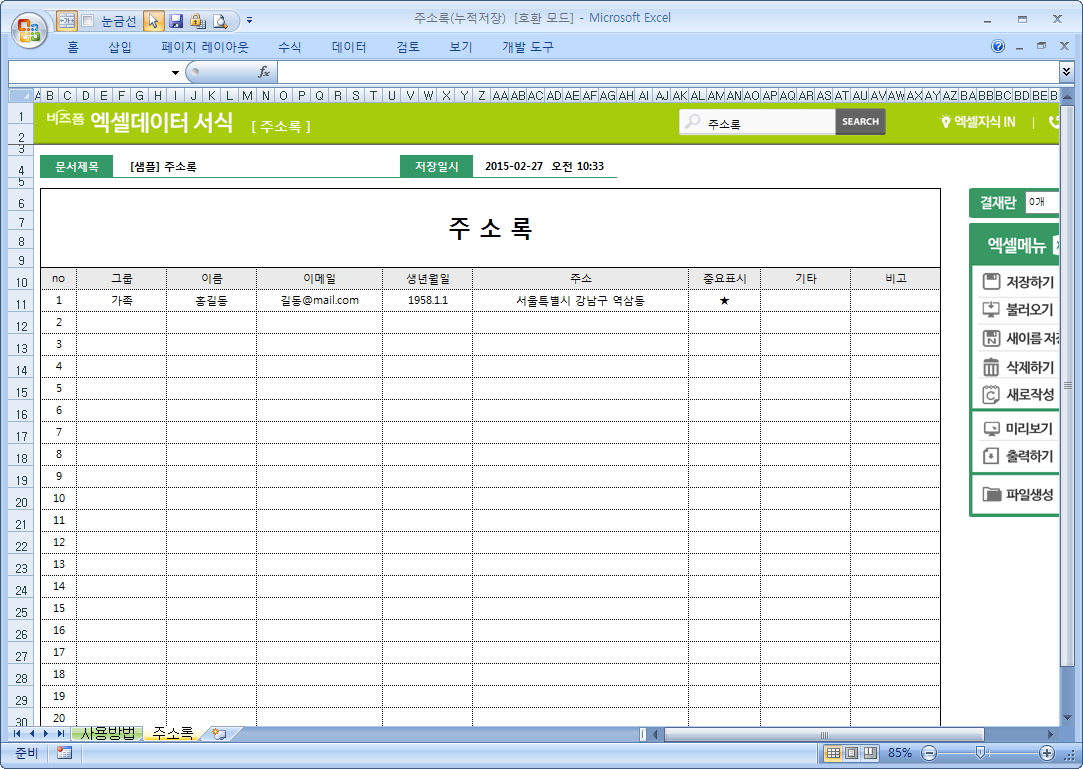This screenshot has width=1083, height=769.
Task: Click the horizontal scrollbar thumb
Action: point(823,734)
